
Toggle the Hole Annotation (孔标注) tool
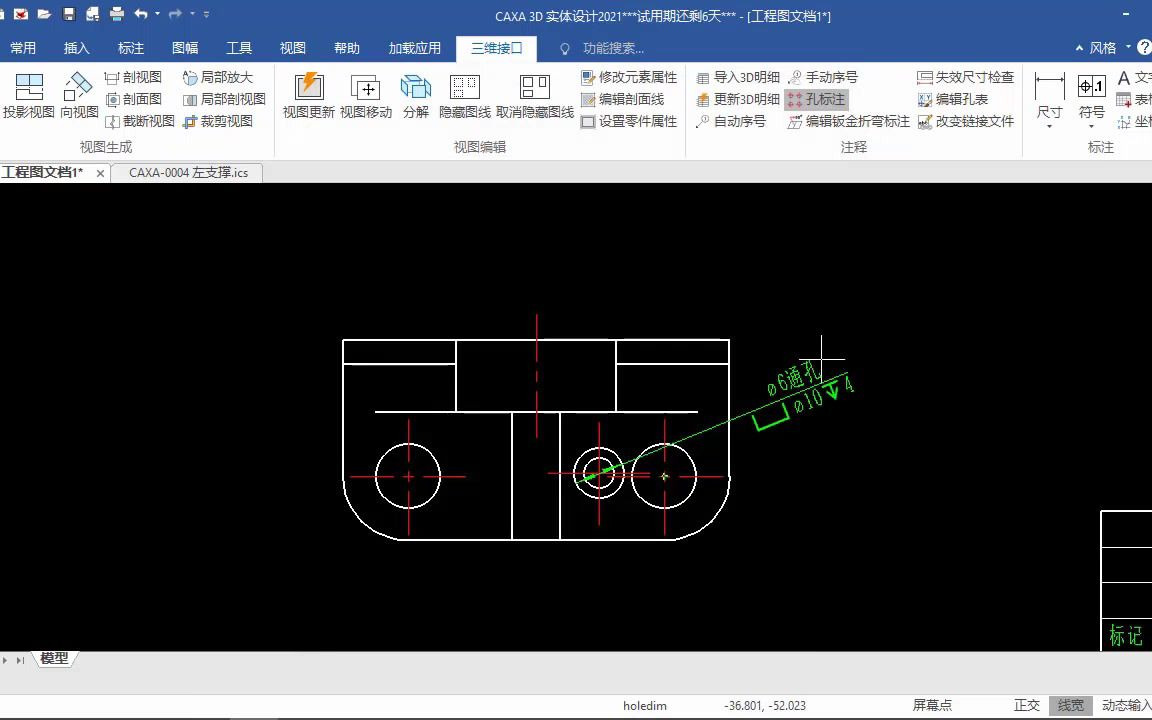coord(816,99)
